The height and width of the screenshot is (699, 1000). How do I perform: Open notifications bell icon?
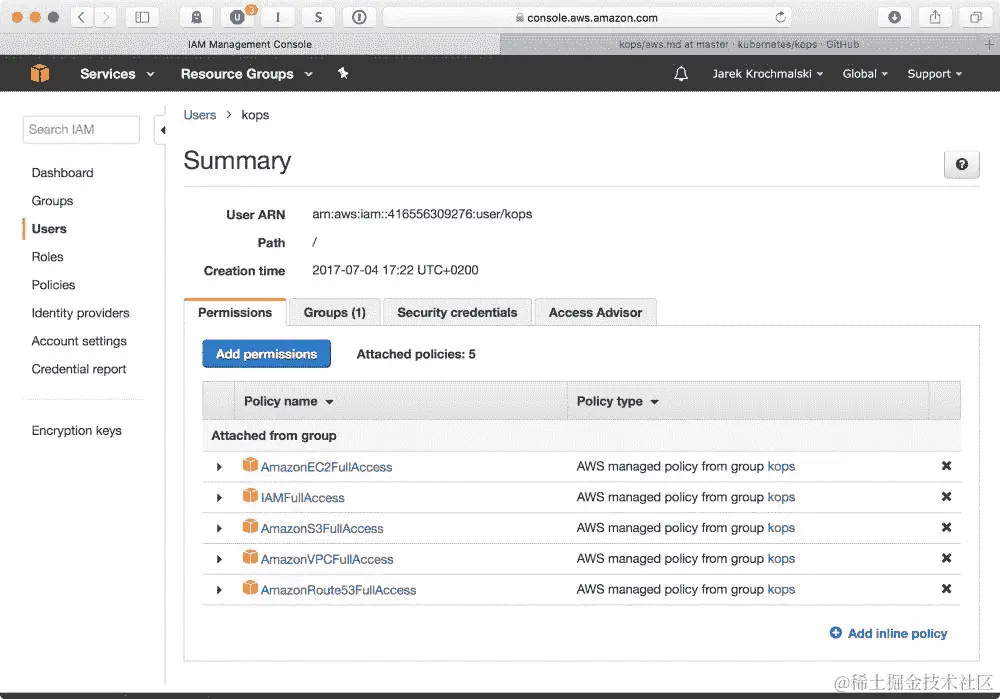681,74
